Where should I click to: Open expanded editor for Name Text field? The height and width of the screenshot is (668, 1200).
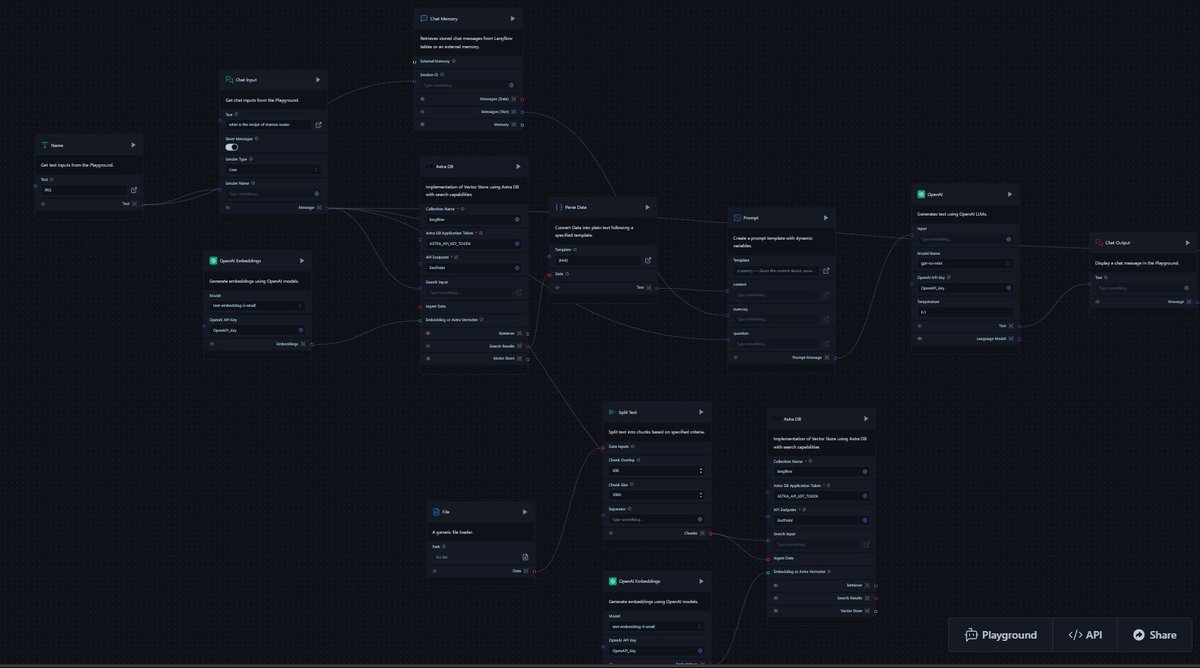[x=134, y=190]
